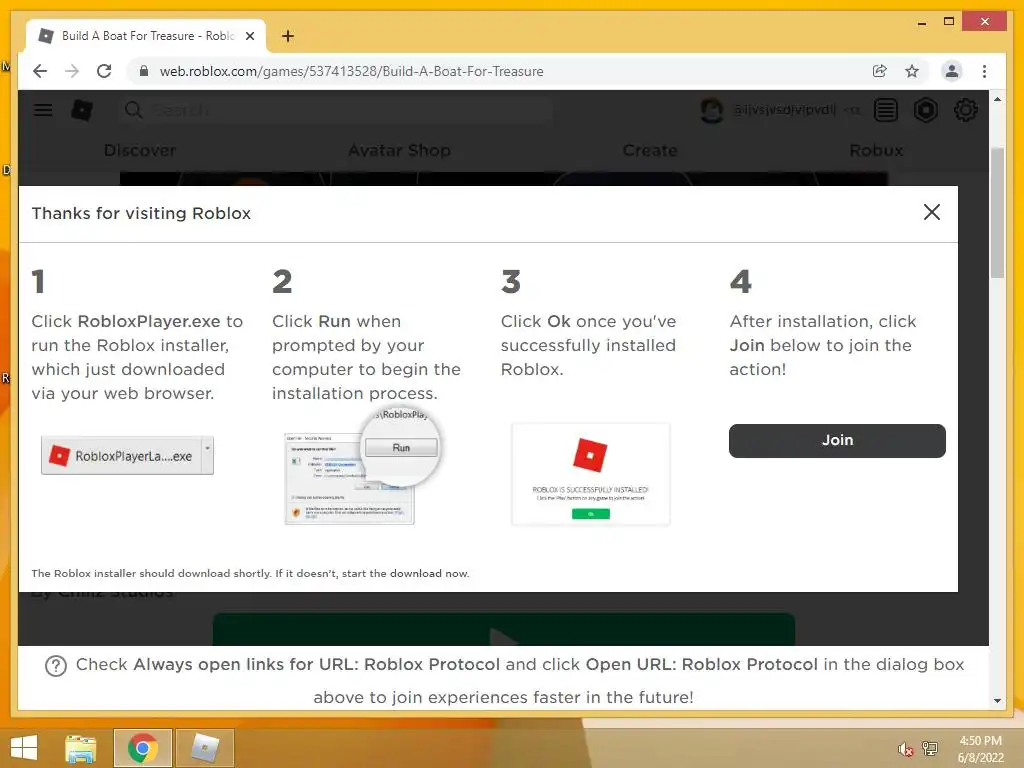1024x768 pixels.
Task: Click the browser Back arrow
Action: point(40,71)
